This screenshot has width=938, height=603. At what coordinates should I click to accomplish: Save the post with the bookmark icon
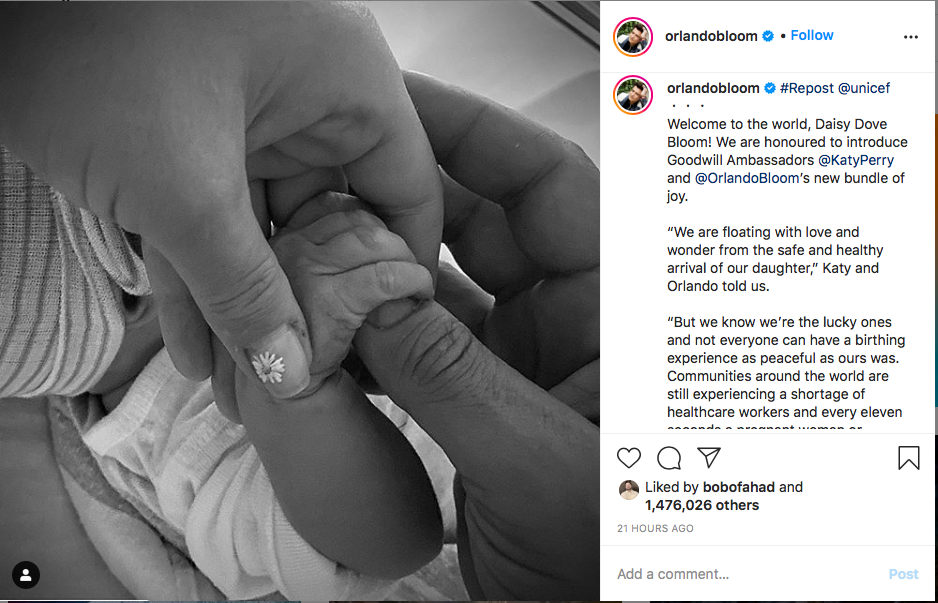pos(909,458)
